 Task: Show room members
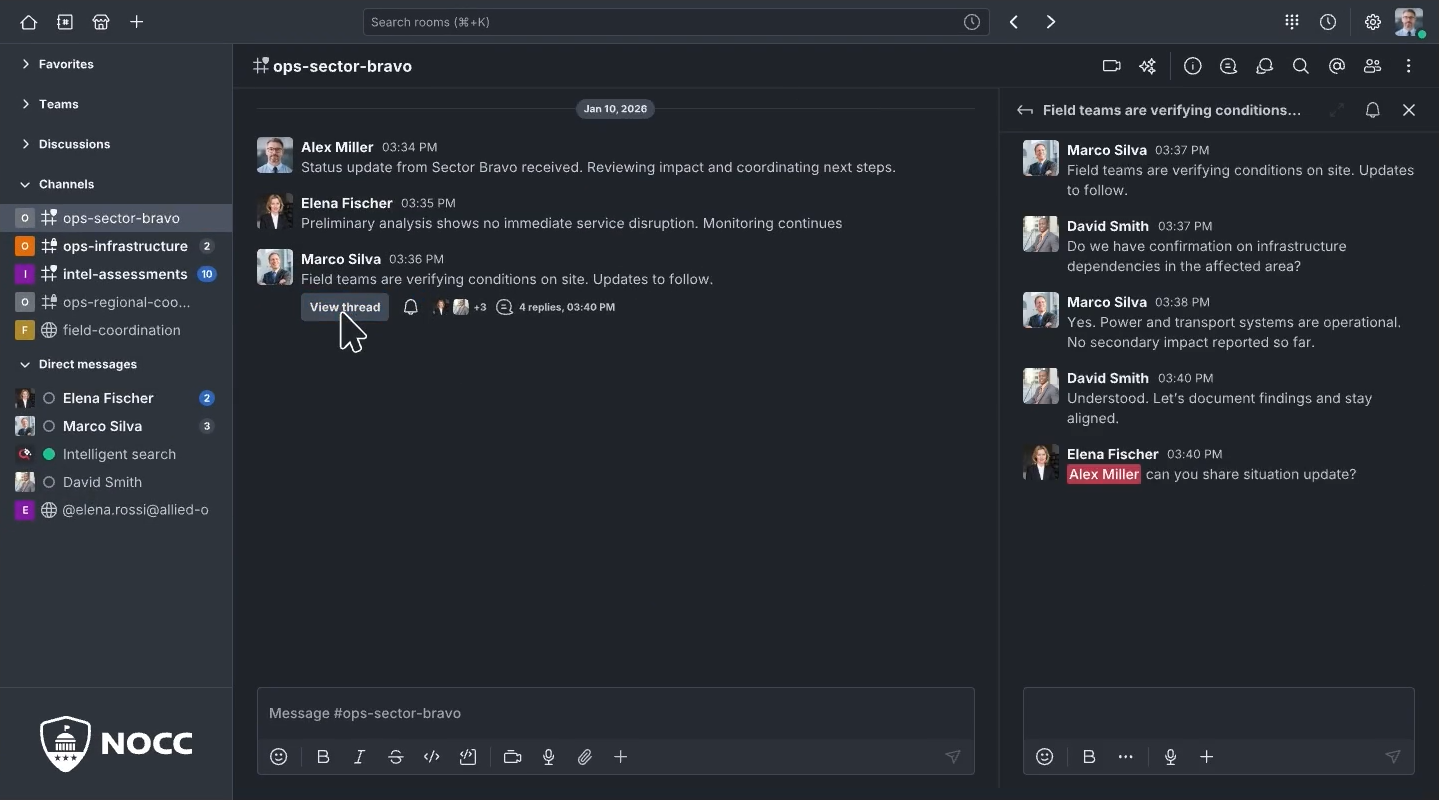[1373, 66]
